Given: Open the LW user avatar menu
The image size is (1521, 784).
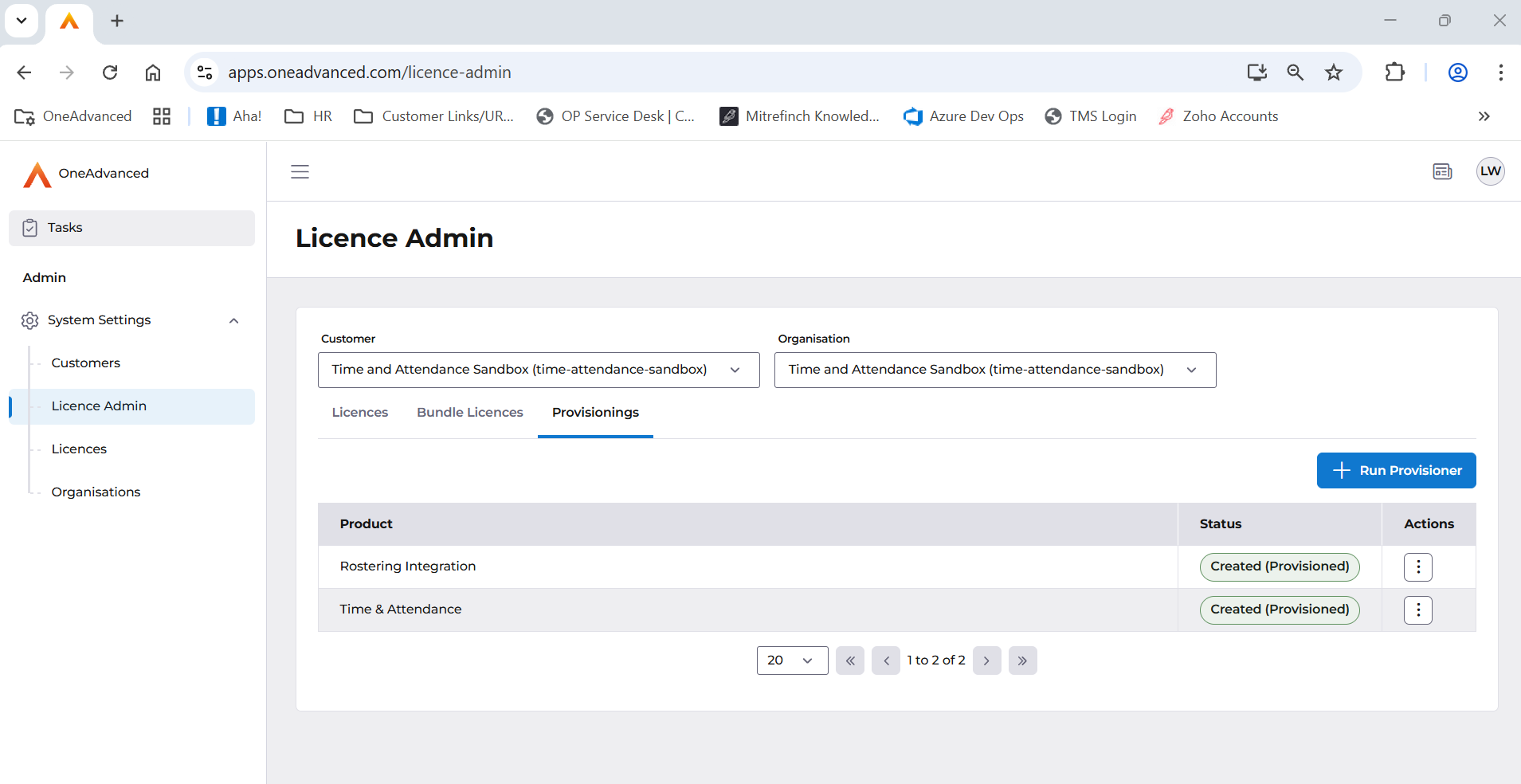Looking at the screenshot, I should (x=1490, y=171).
